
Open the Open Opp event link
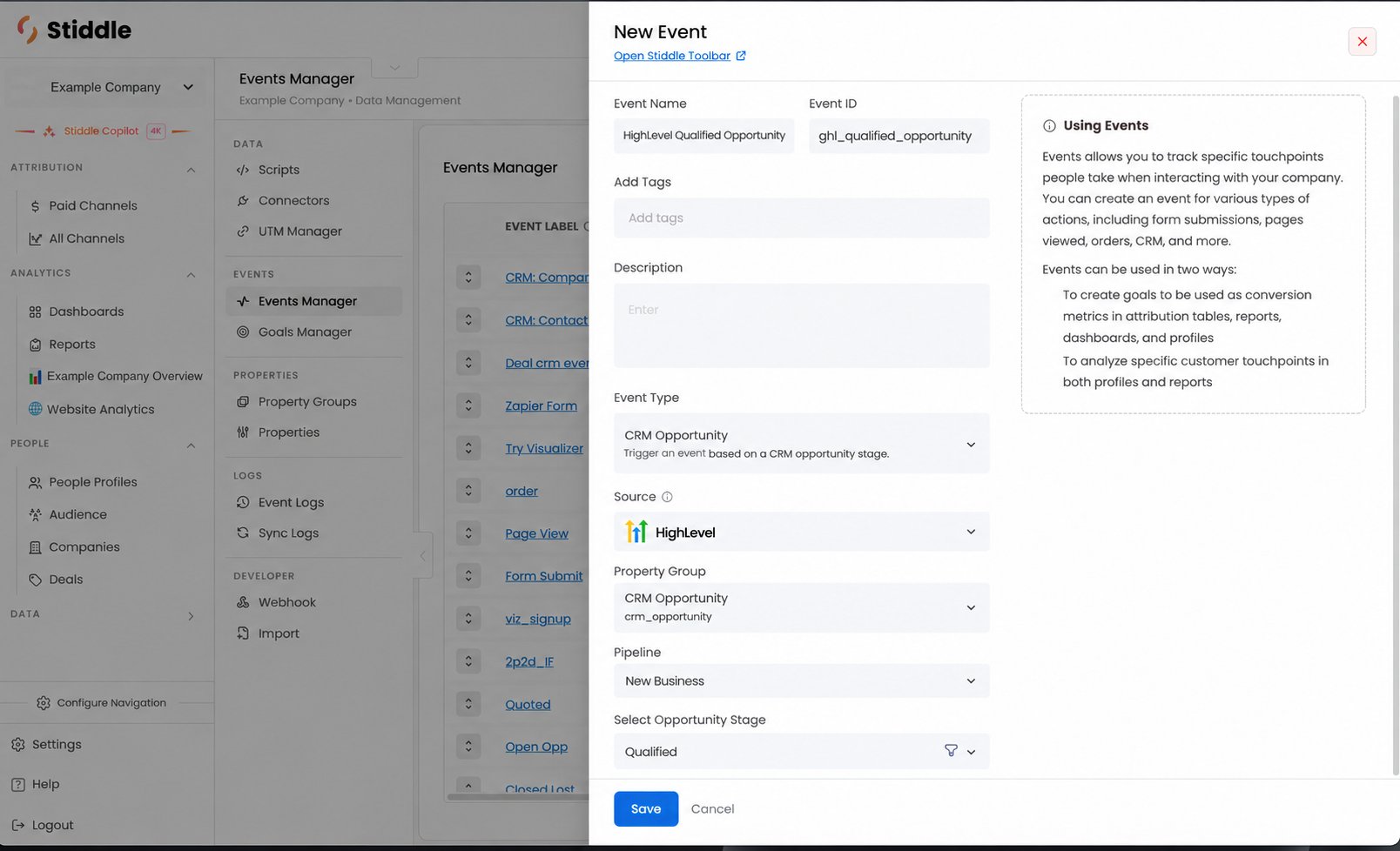536,747
